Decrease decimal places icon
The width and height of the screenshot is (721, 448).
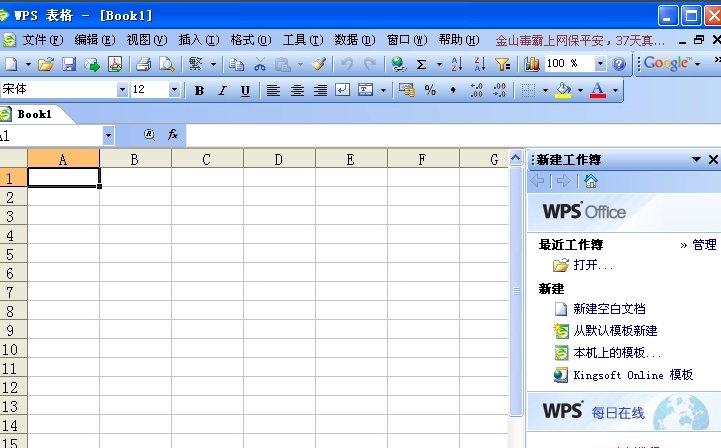(x=499, y=90)
